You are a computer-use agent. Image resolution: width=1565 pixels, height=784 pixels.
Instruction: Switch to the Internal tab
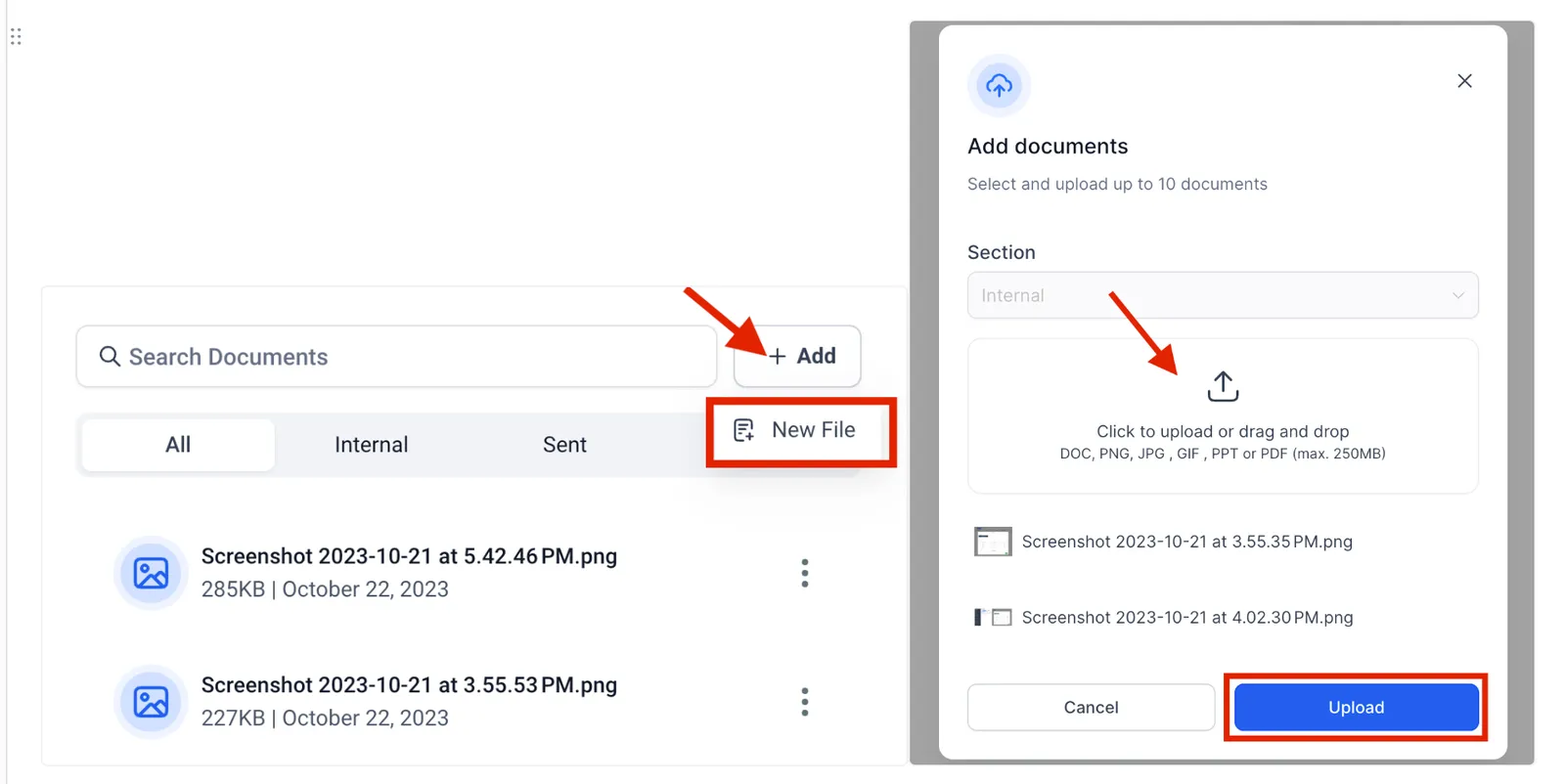372,445
